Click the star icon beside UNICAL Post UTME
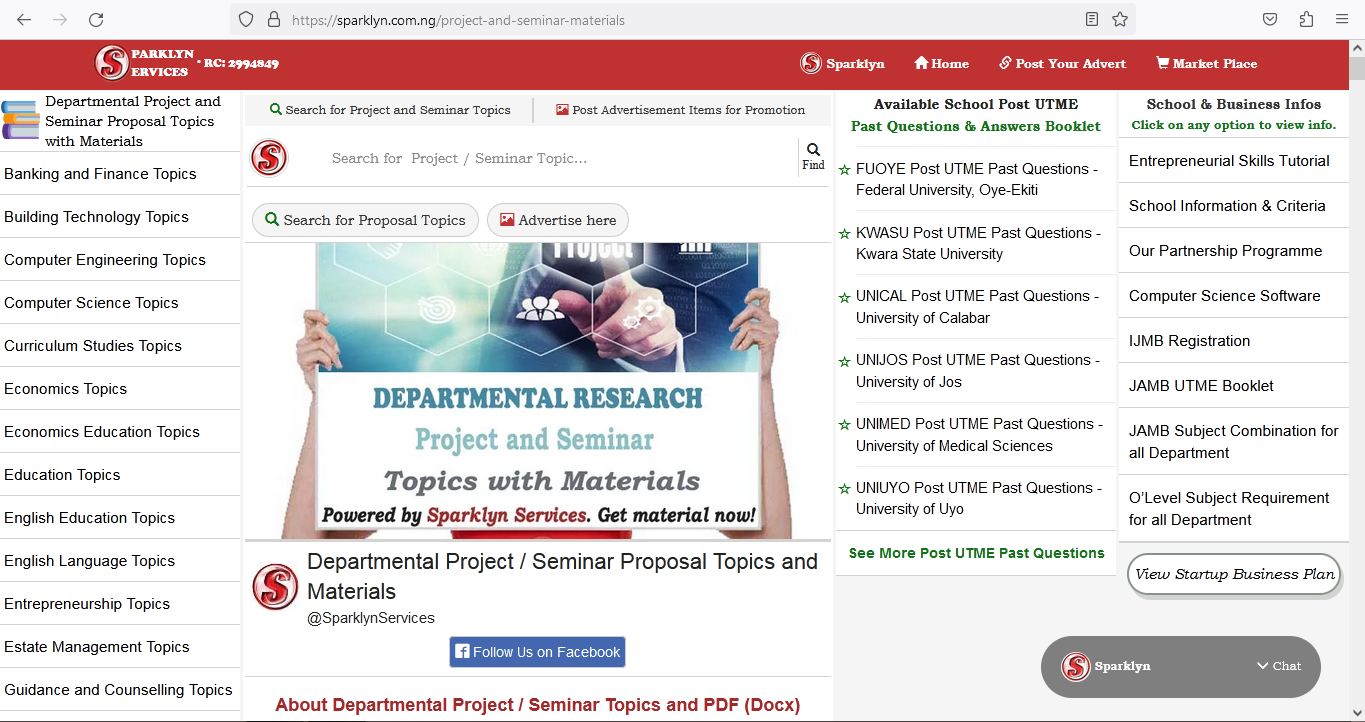 (x=845, y=297)
